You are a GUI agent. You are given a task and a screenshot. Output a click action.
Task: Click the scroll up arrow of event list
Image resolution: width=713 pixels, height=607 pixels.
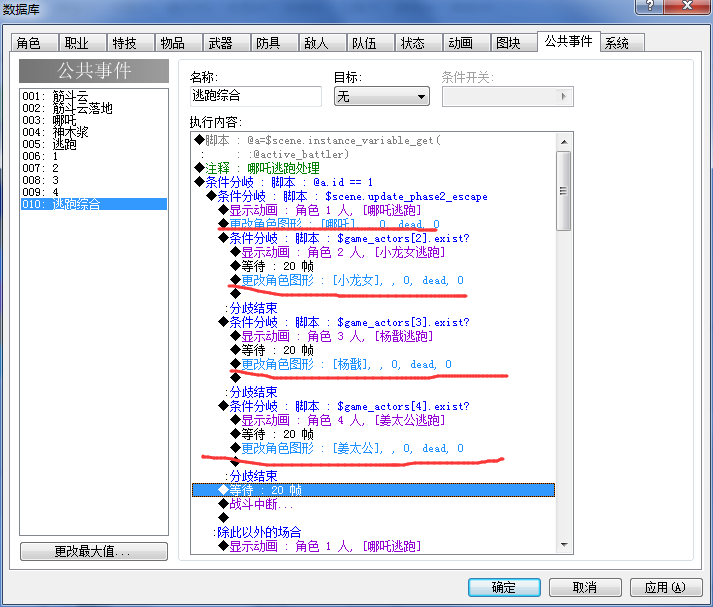(x=564, y=141)
